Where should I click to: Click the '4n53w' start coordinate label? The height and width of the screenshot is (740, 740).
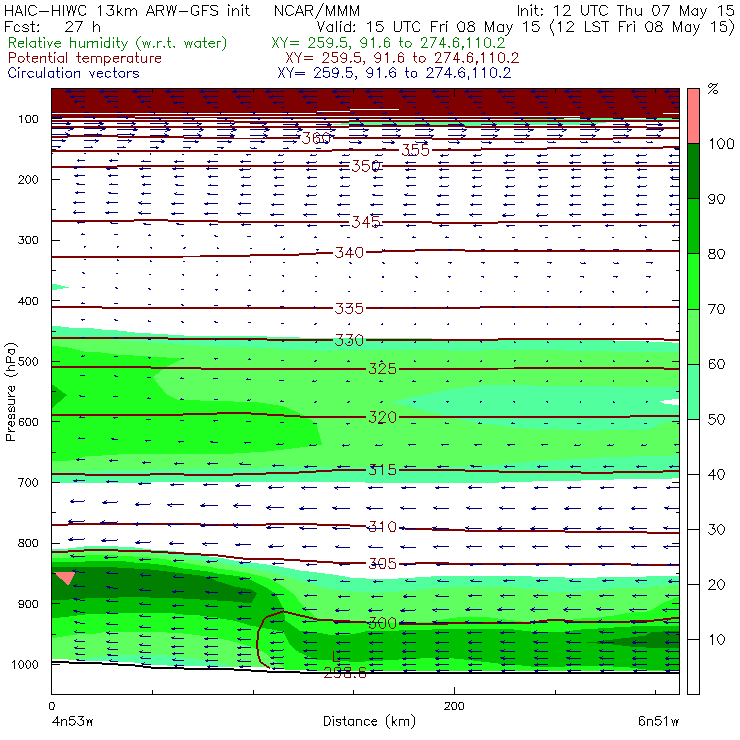pyautogui.click(x=72, y=721)
